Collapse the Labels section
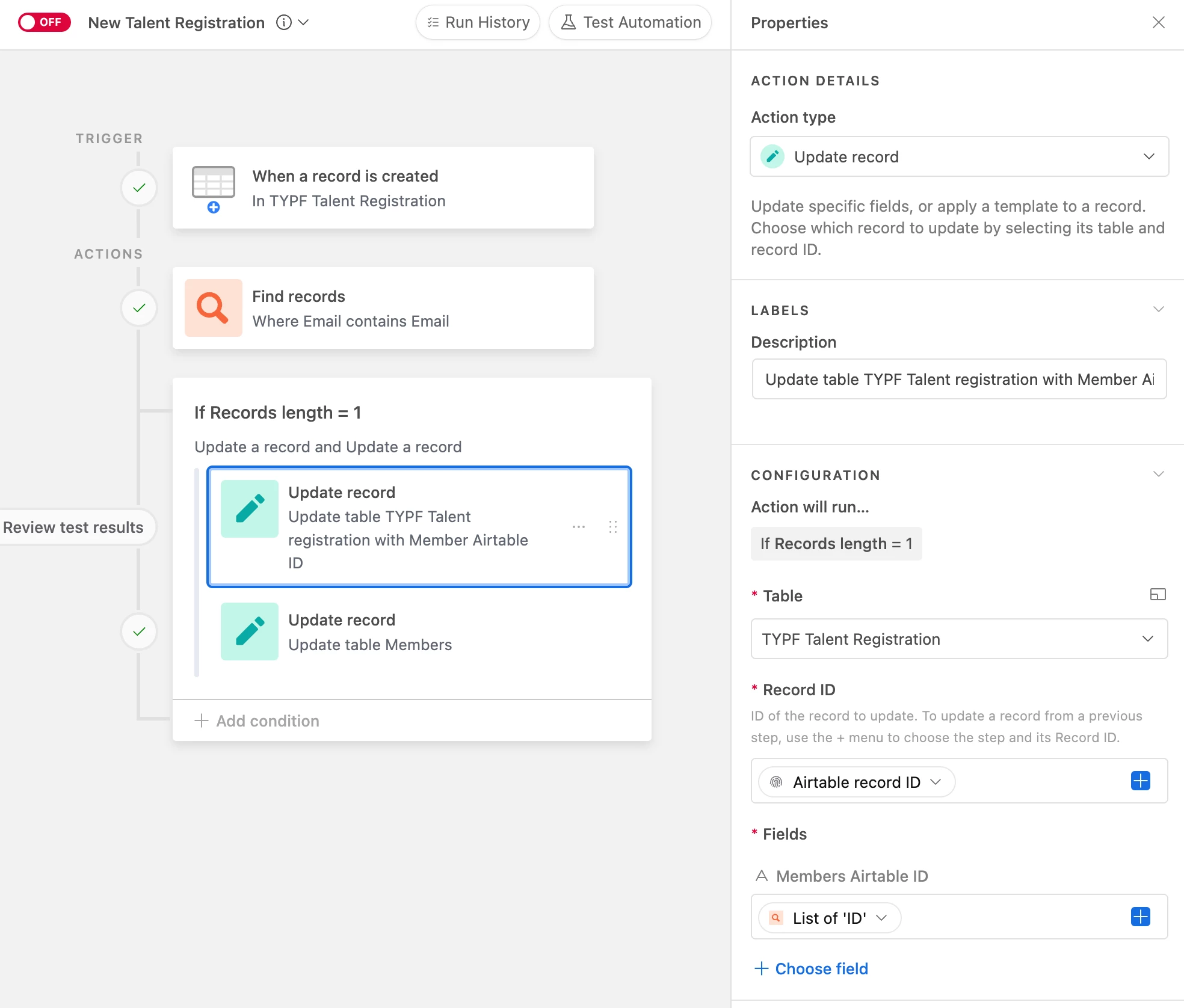Screen dimensions: 1184x1008 (x=1158, y=309)
